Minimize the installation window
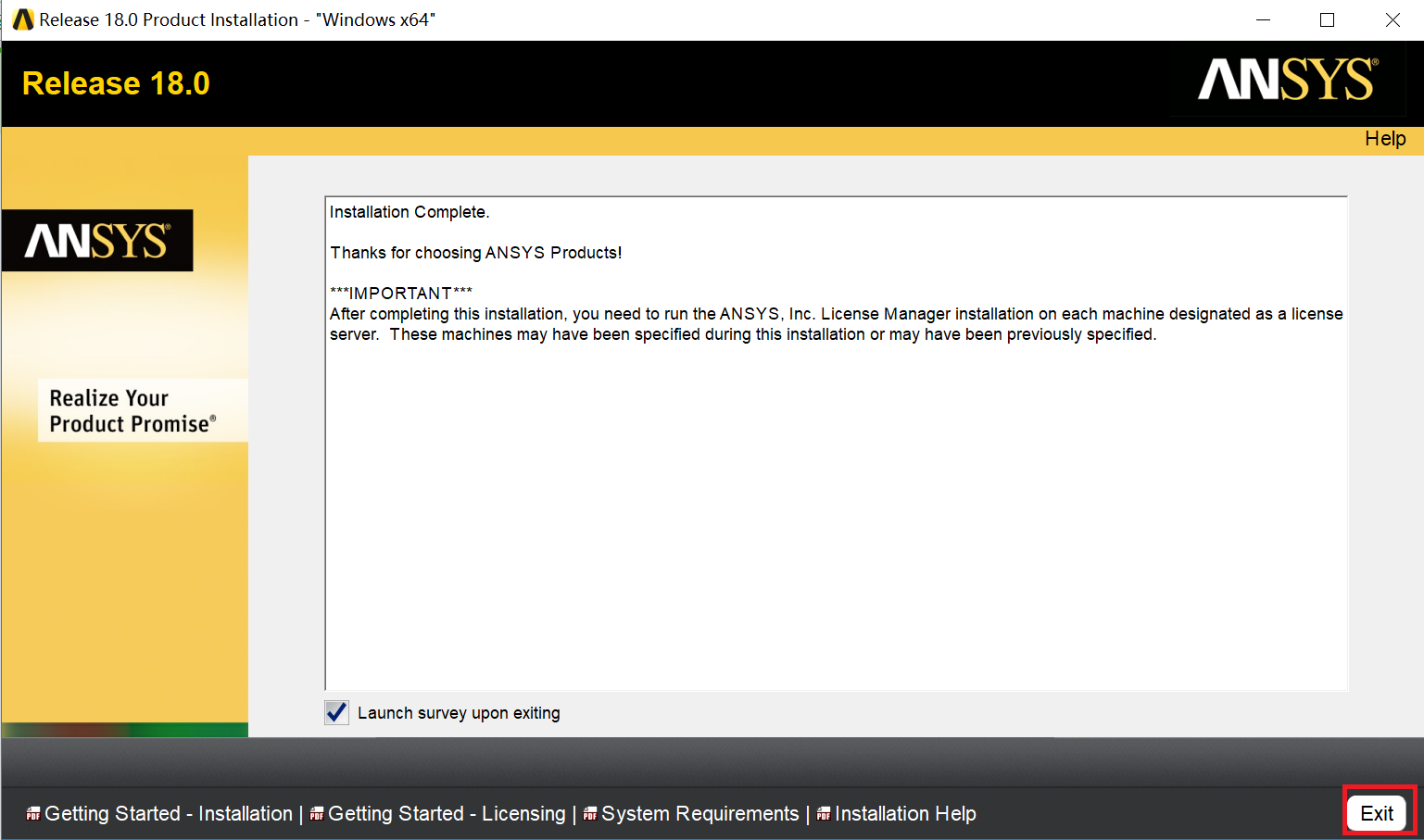This screenshot has height=840, width=1424. [x=1263, y=19]
